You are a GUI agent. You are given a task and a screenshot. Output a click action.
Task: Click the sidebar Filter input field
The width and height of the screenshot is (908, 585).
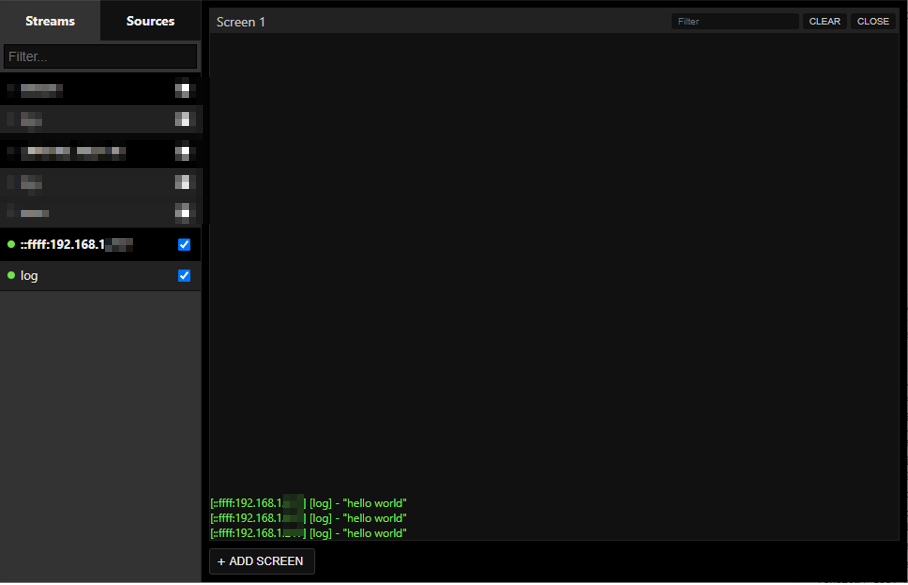pos(100,56)
